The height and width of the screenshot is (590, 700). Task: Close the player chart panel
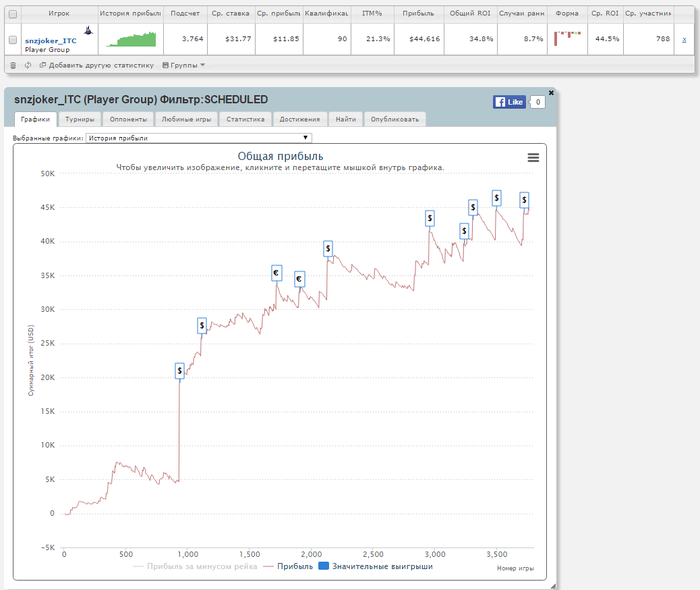(x=551, y=93)
